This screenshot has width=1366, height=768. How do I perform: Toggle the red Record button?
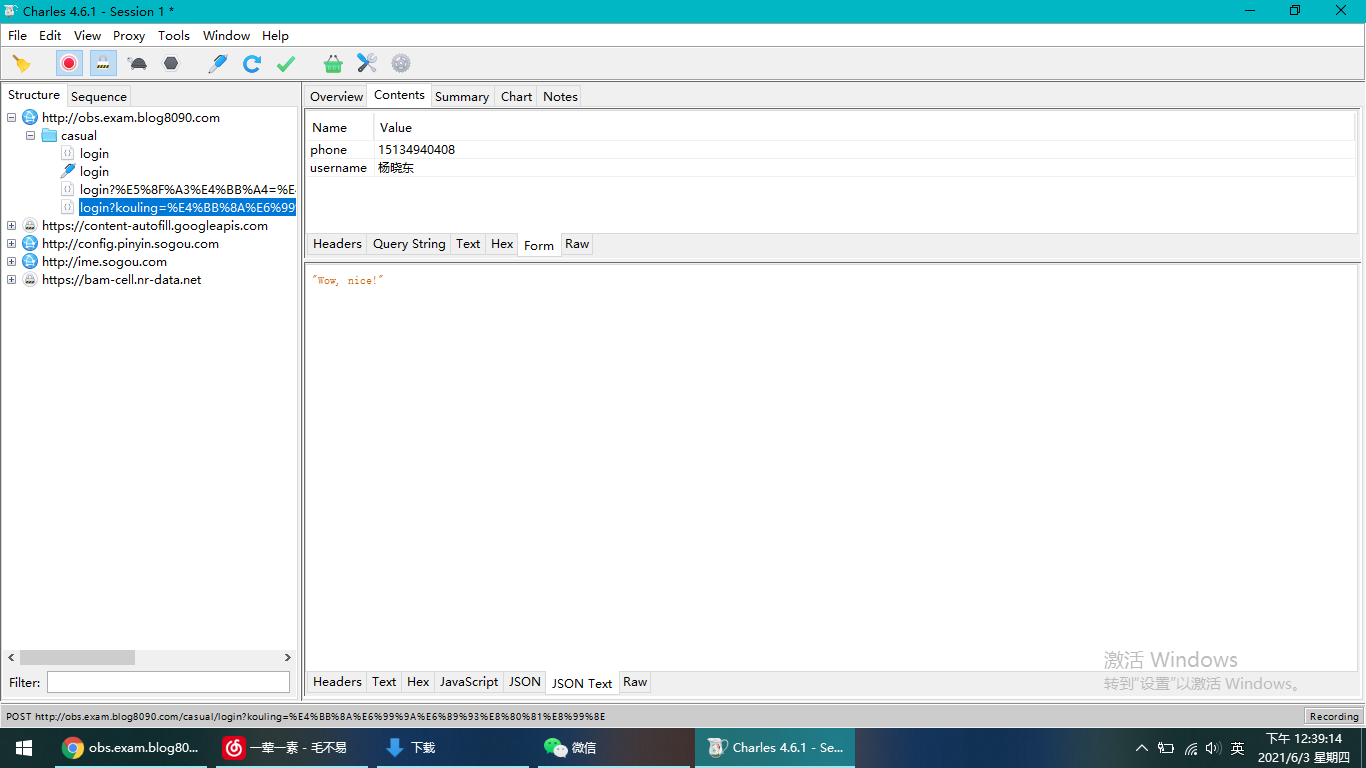click(x=69, y=64)
